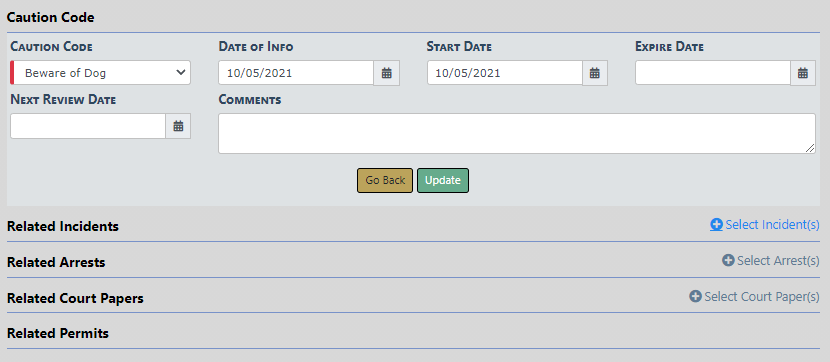Click the plus icon beside Select Arrest(s)
Screen dimensions: 830x362
[x=728, y=260]
